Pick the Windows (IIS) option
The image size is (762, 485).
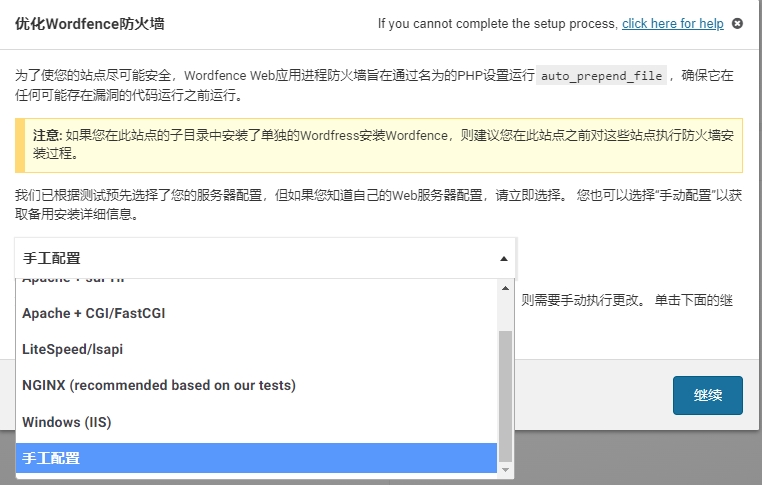click(256, 422)
